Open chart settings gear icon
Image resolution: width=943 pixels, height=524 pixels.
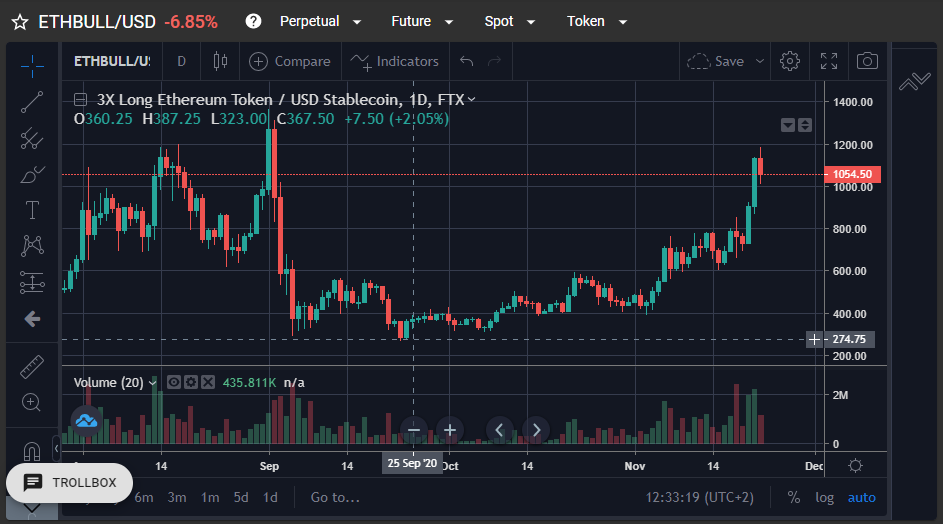click(790, 61)
